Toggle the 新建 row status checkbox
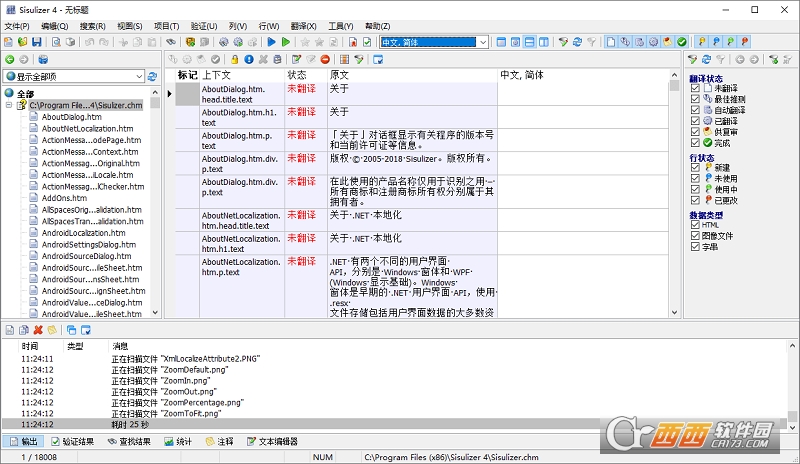 point(695,167)
